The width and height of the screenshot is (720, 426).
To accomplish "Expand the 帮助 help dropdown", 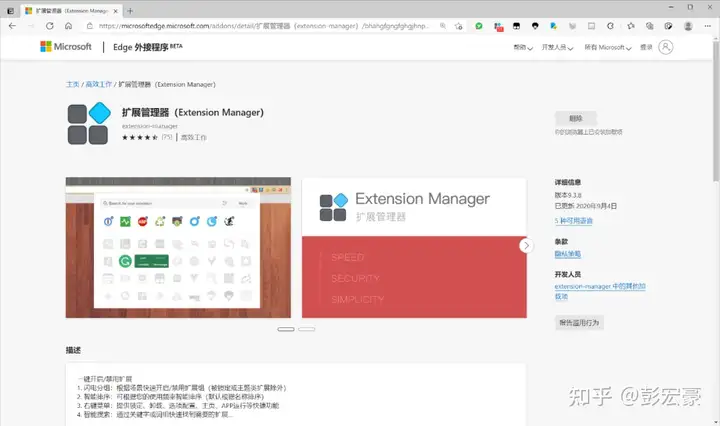I will (523, 47).
